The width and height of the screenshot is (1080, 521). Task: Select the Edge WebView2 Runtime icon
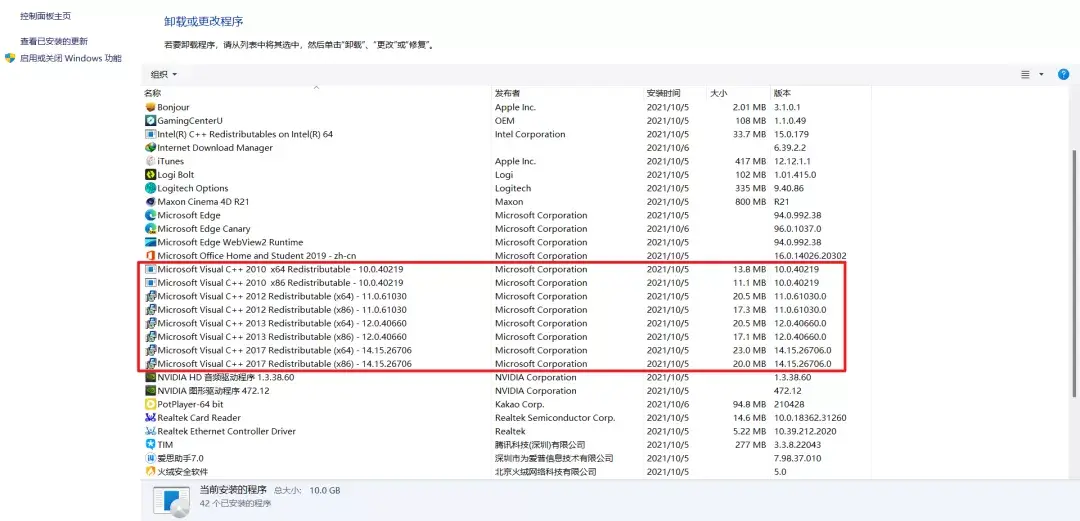point(151,242)
